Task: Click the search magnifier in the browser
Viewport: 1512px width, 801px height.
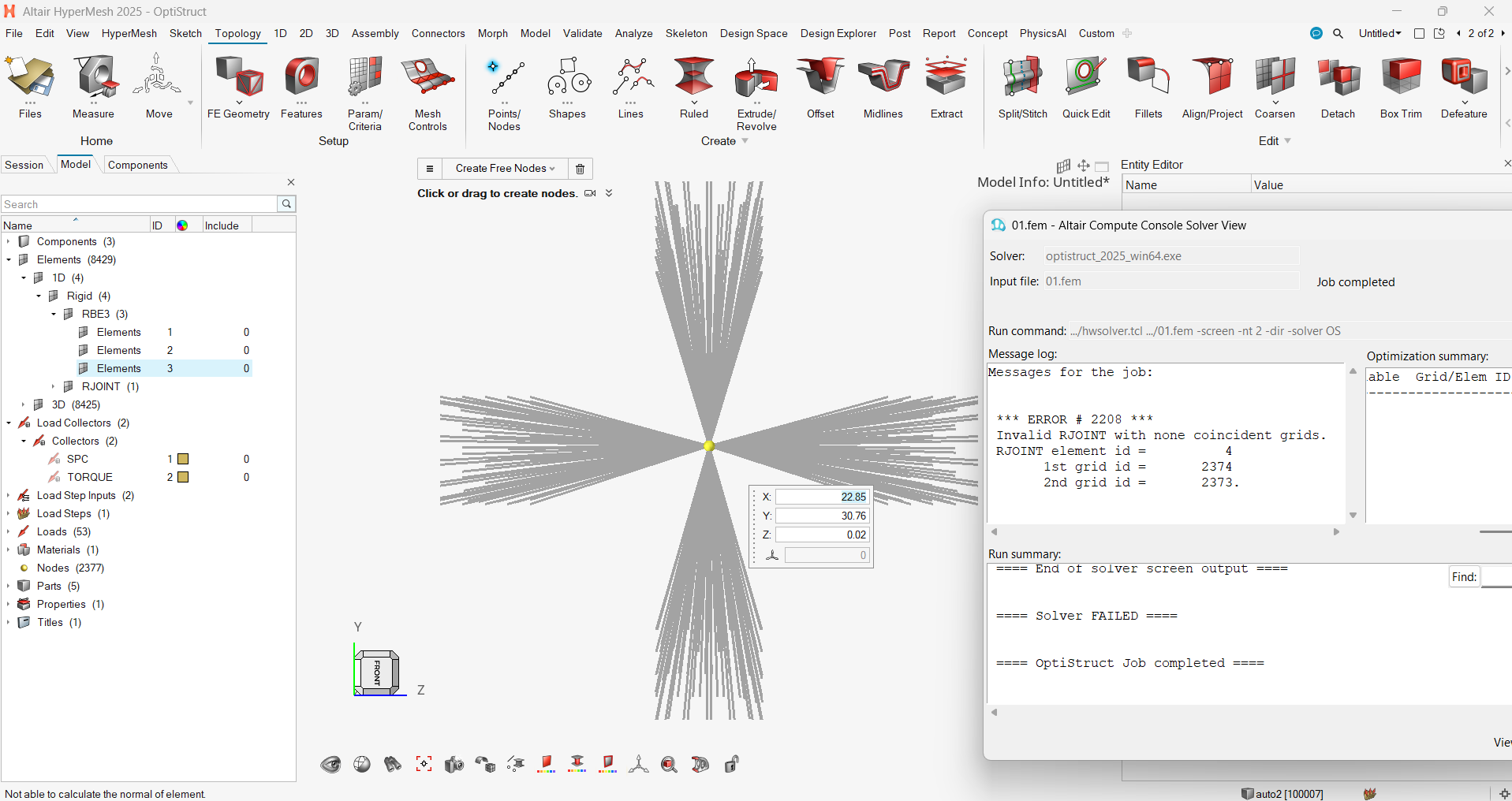Action: [x=286, y=204]
